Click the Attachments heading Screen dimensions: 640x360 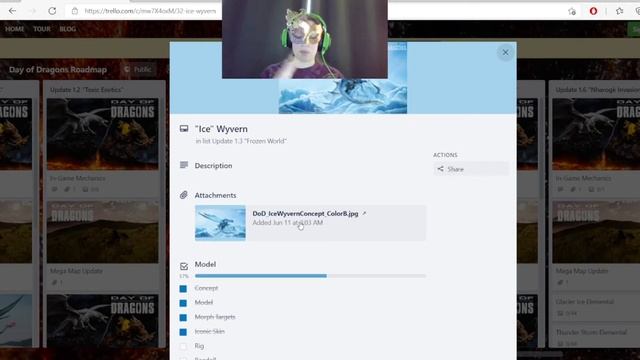pyautogui.click(x=215, y=196)
